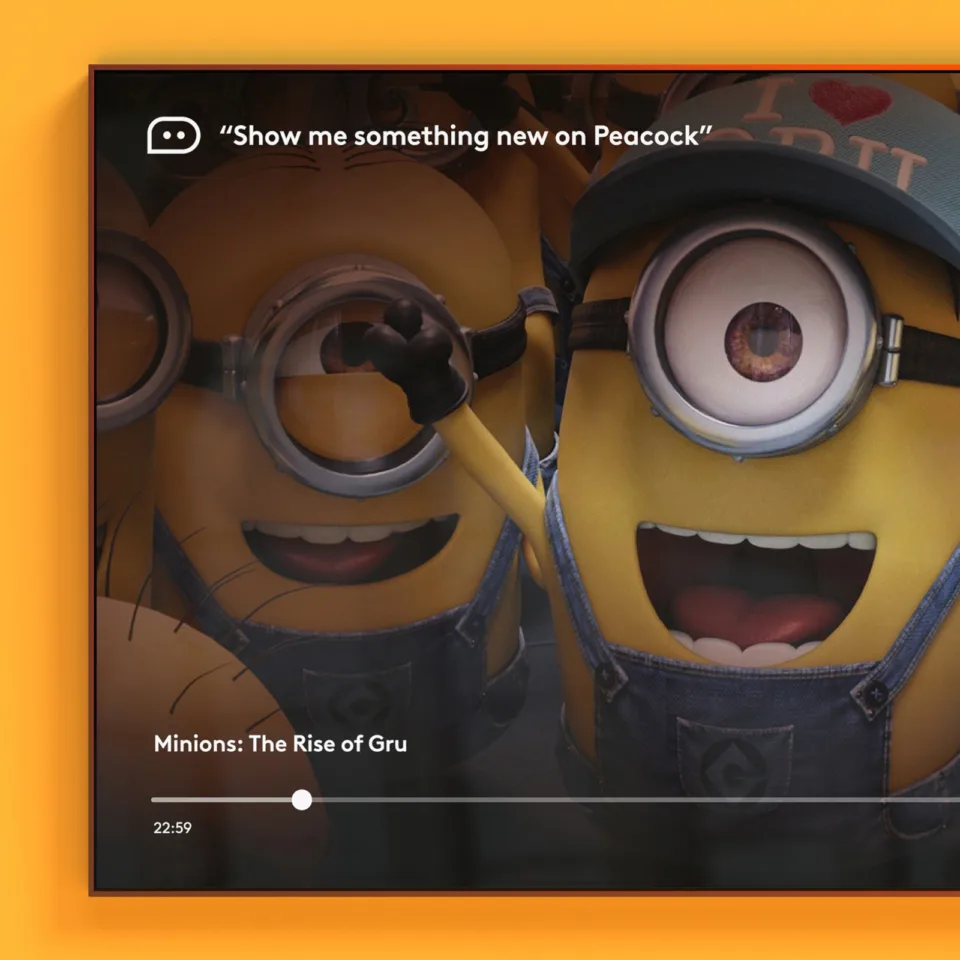This screenshot has width=960, height=960.
Task: Click the black gloved hand
Action: coord(415,358)
